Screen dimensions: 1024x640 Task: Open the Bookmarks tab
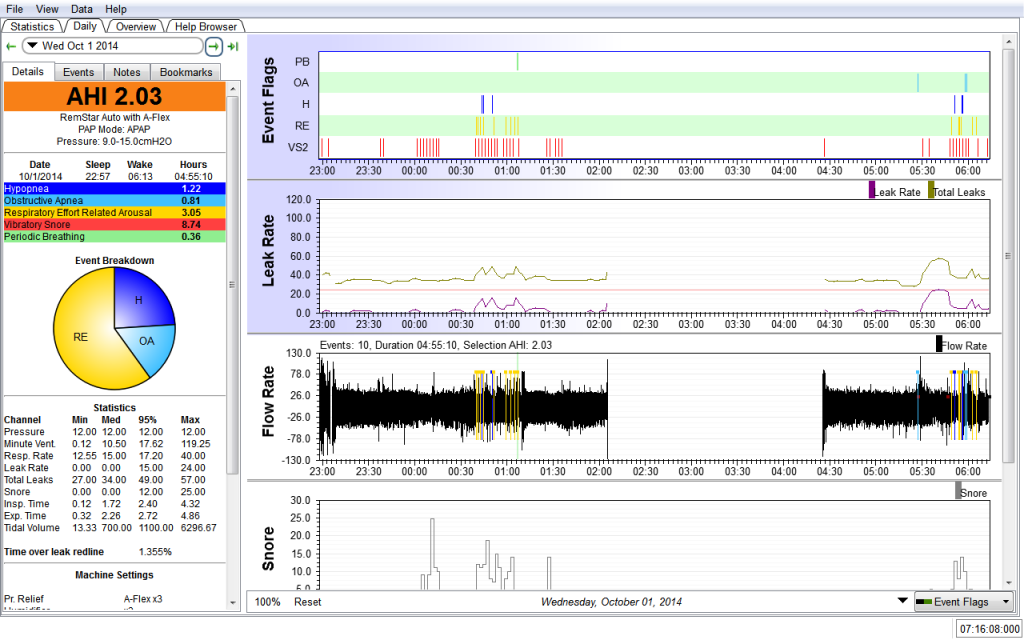tap(186, 72)
